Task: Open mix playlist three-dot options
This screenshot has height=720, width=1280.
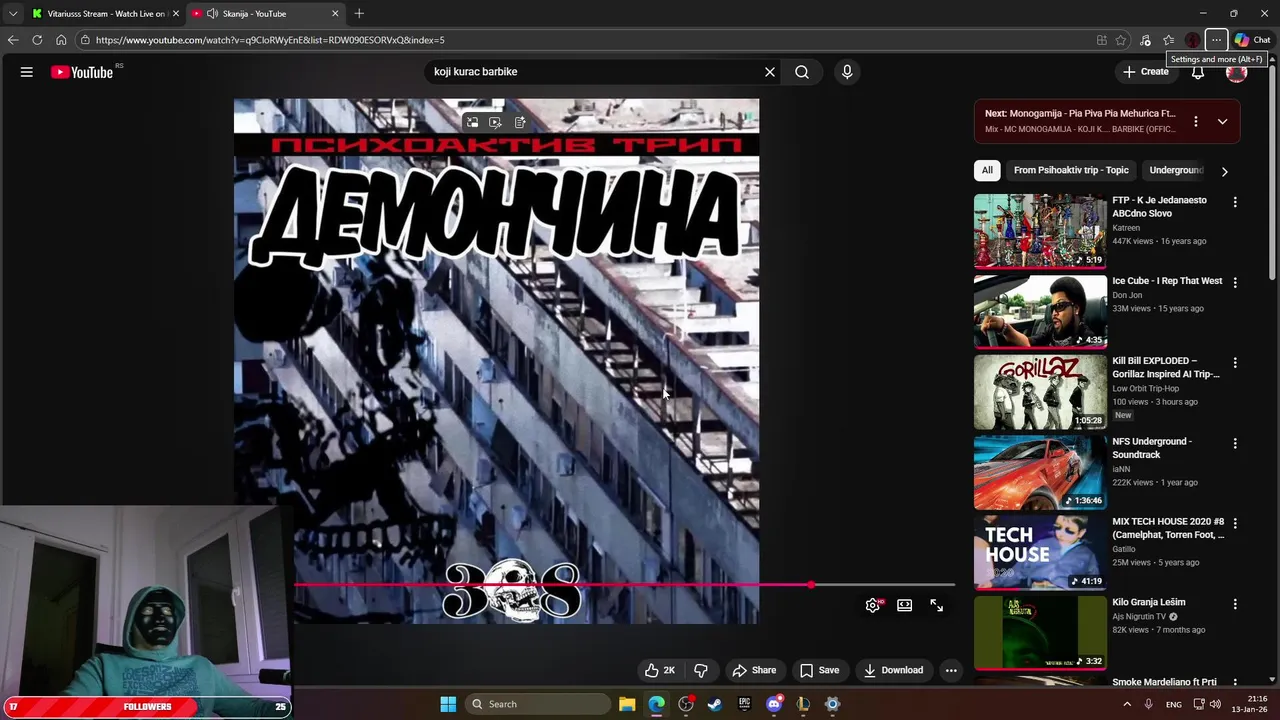Action: (1196, 121)
